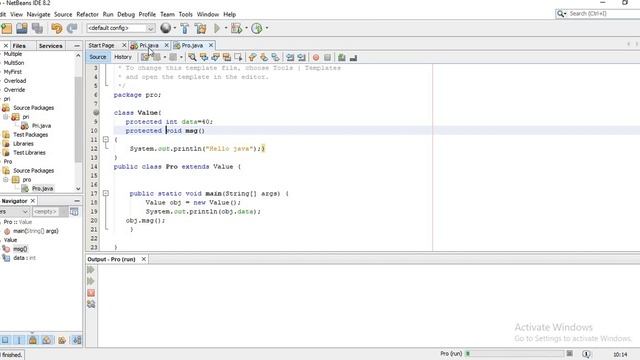Click the Previous Bookmark editor icon

pos(252,58)
